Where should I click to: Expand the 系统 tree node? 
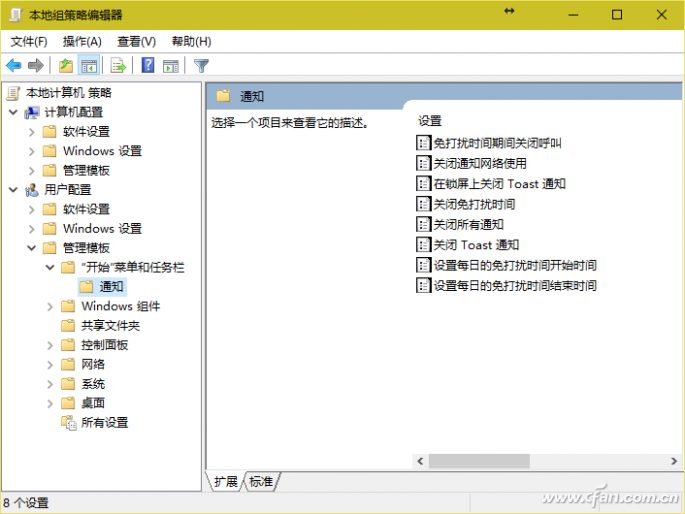pyautogui.click(x=50, y=384)
